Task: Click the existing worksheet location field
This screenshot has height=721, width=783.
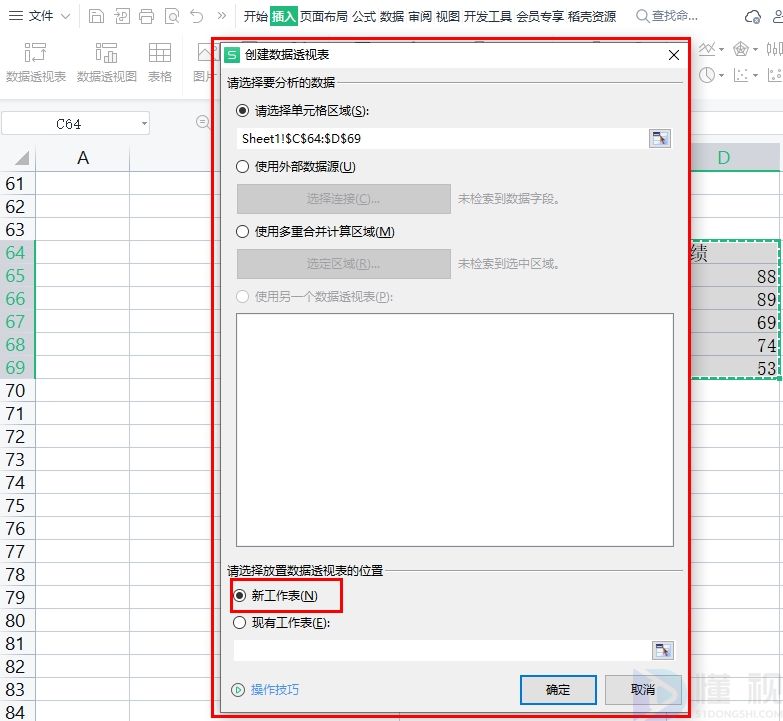Action: coord(442,651)
